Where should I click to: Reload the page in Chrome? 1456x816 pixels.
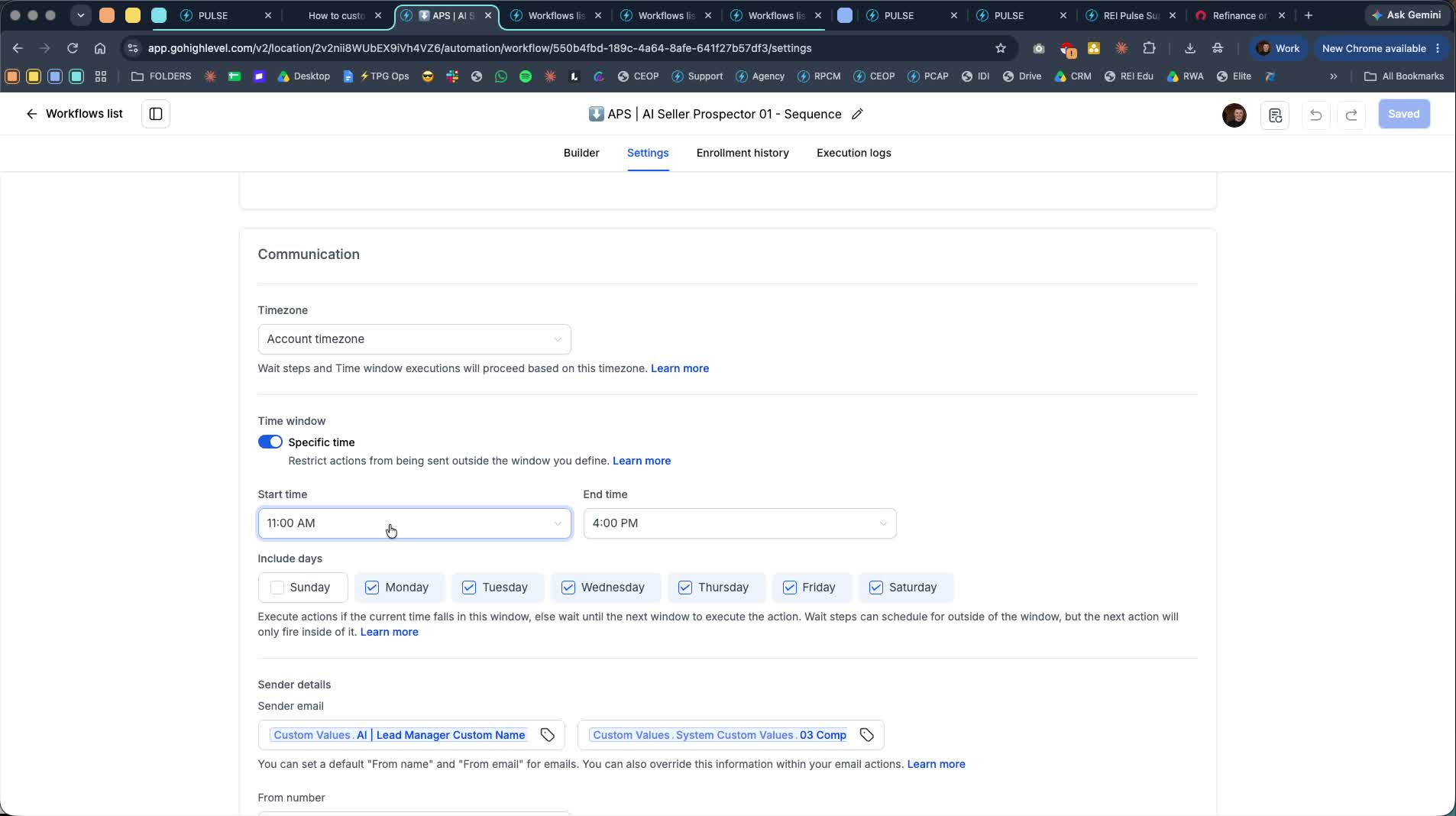point(73,48)
